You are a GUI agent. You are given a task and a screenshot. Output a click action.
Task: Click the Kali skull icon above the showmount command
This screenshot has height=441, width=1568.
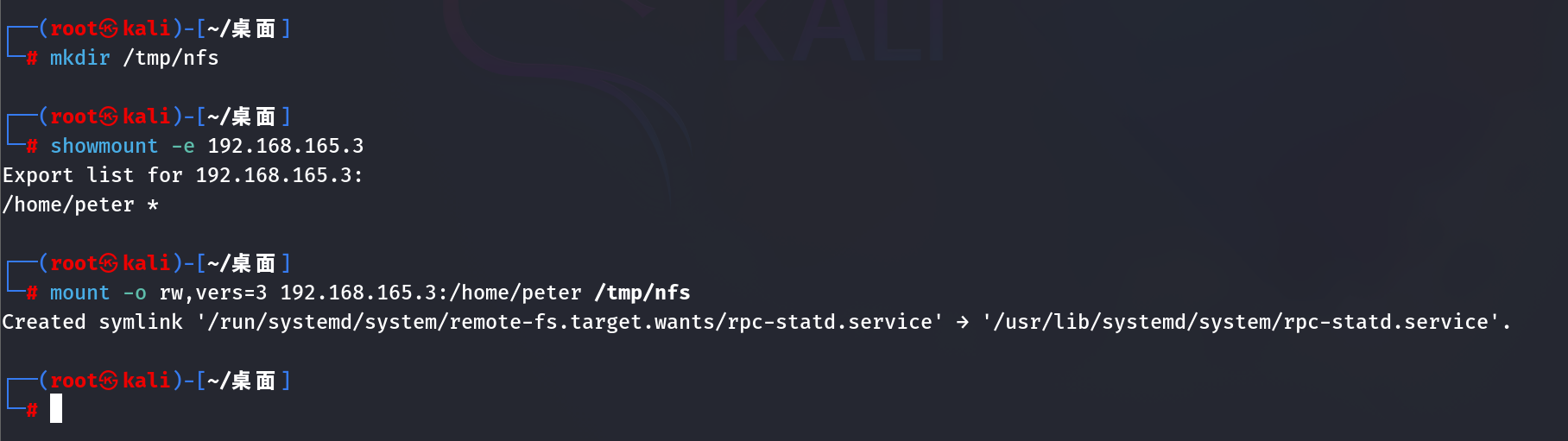click(x=109, y=117)
